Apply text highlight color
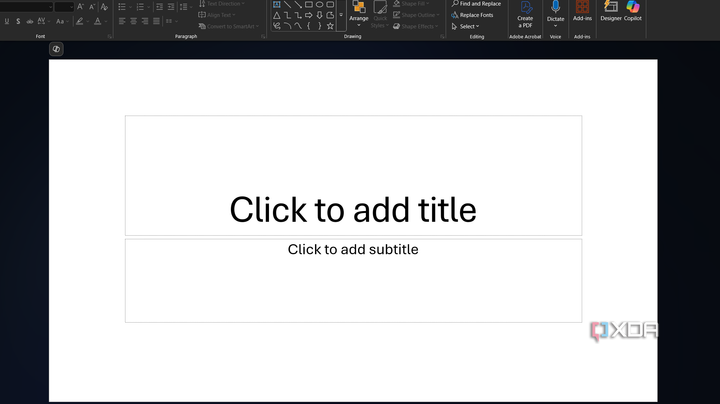This screenshot has height=404, width=720. (x=80, y=21)
